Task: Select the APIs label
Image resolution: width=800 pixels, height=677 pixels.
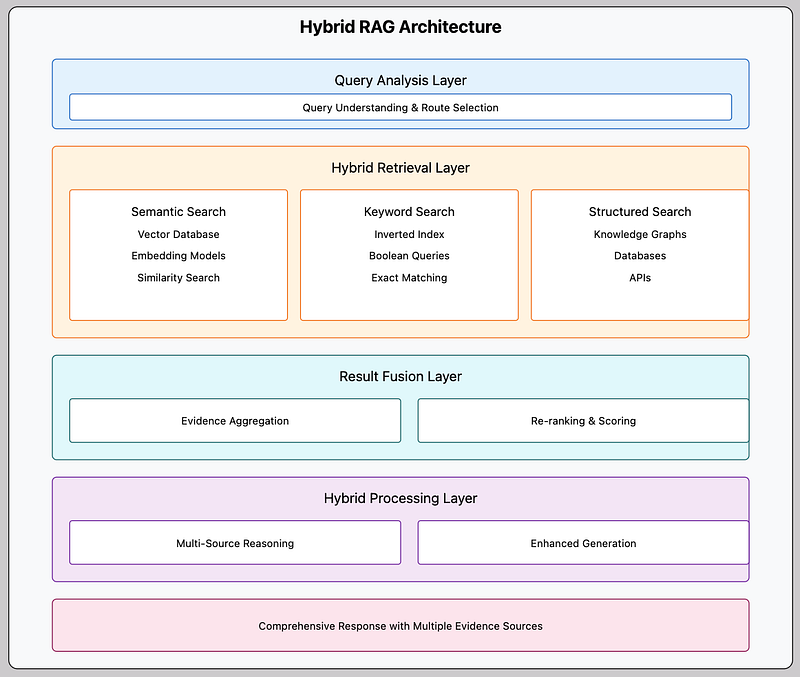Action: coord(640,278)
